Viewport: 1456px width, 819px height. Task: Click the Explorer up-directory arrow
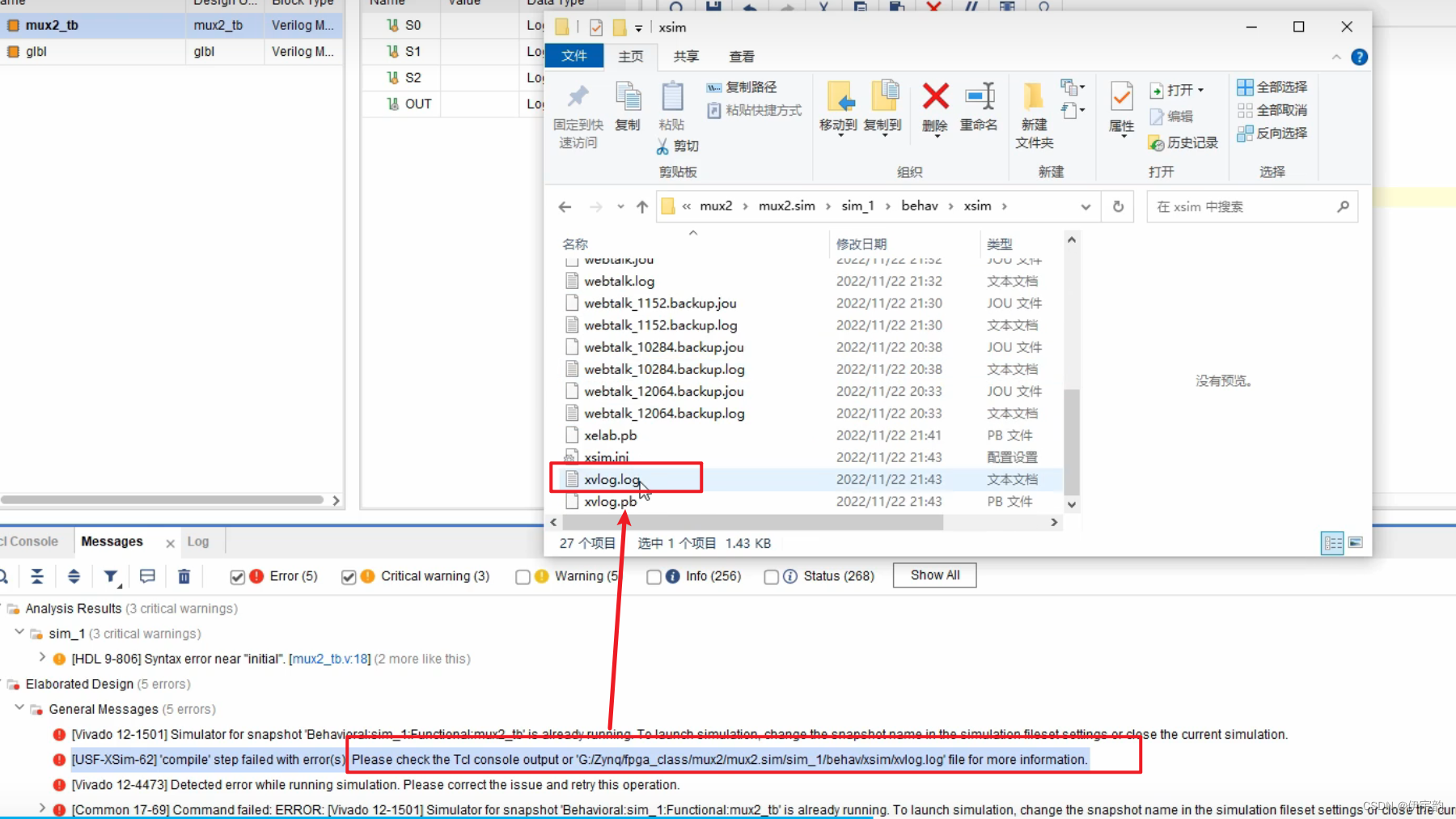pos(642,207)
